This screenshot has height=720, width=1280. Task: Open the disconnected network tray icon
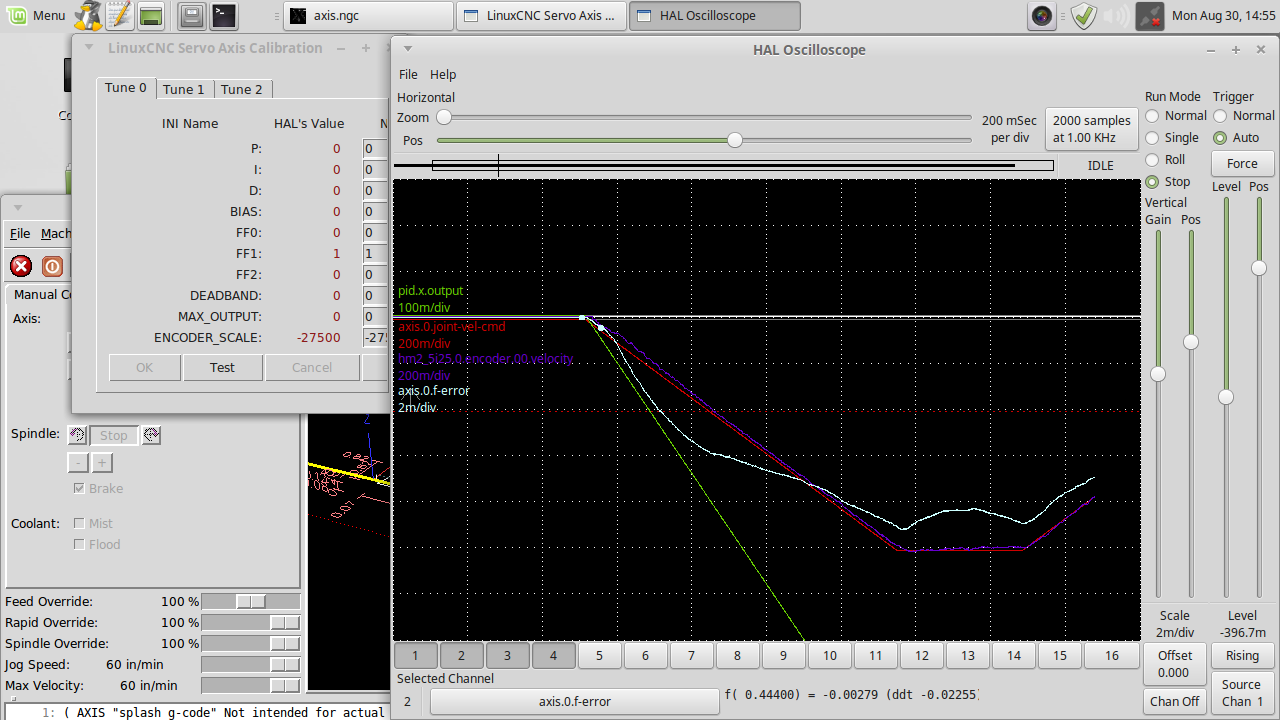(x=1150, y=15)
